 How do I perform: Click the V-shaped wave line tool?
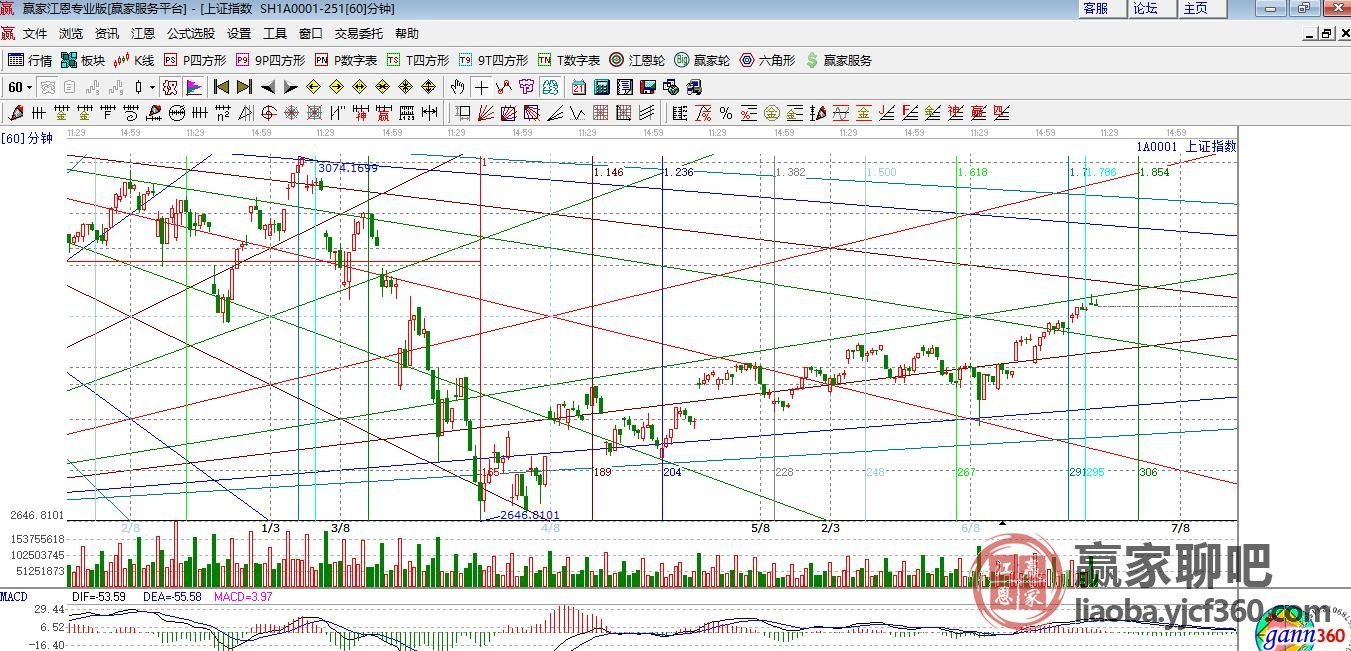click(x=578, y=112)
